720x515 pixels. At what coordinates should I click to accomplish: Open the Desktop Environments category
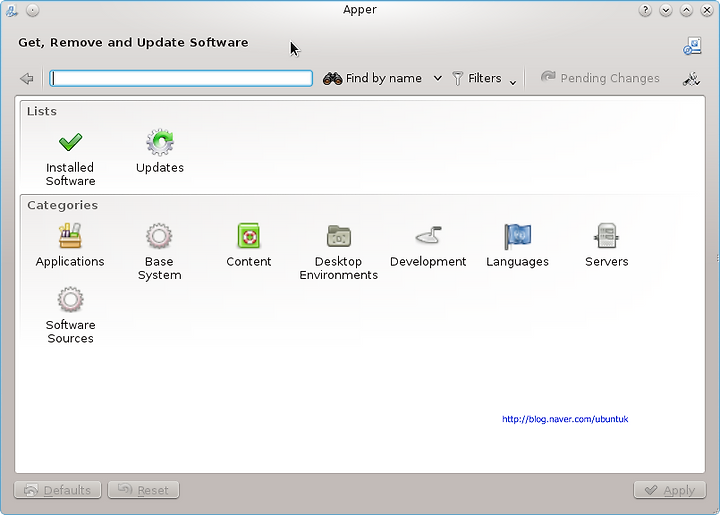point(338,252)
